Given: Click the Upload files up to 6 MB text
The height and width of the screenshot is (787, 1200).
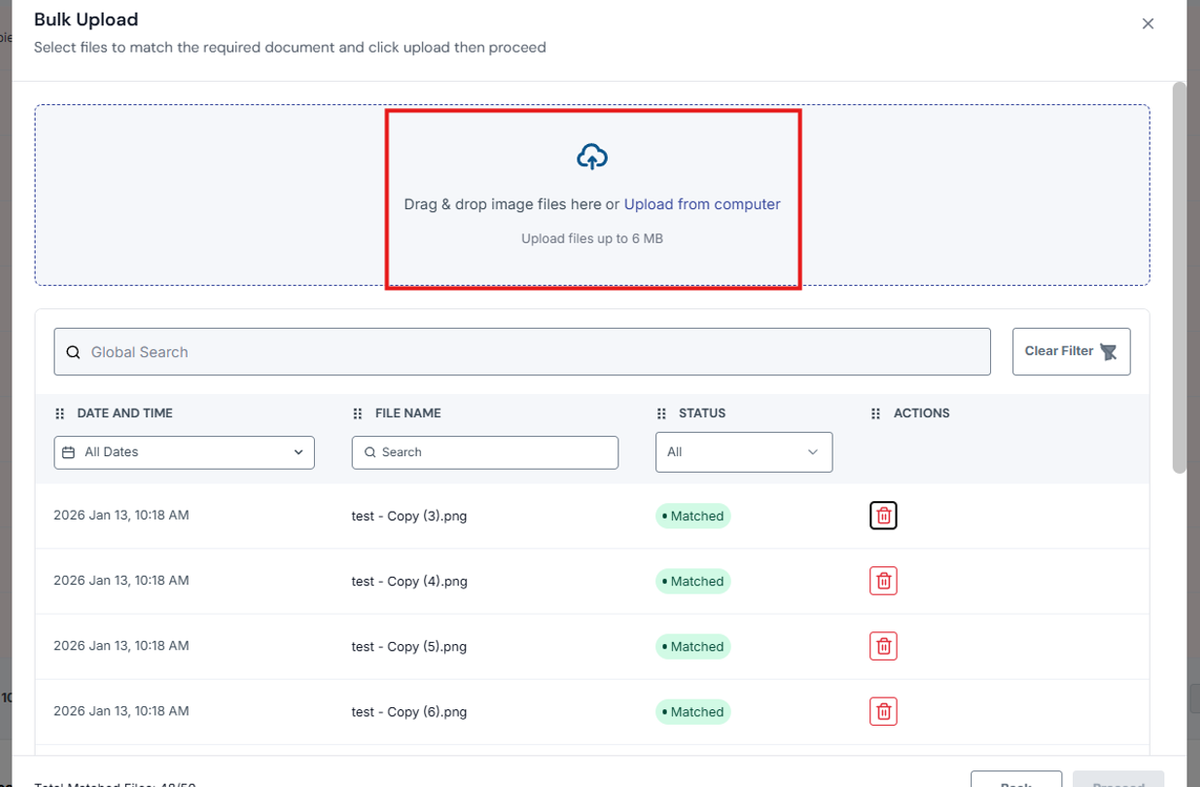Looking at the screenshot, I should (592, 239).
